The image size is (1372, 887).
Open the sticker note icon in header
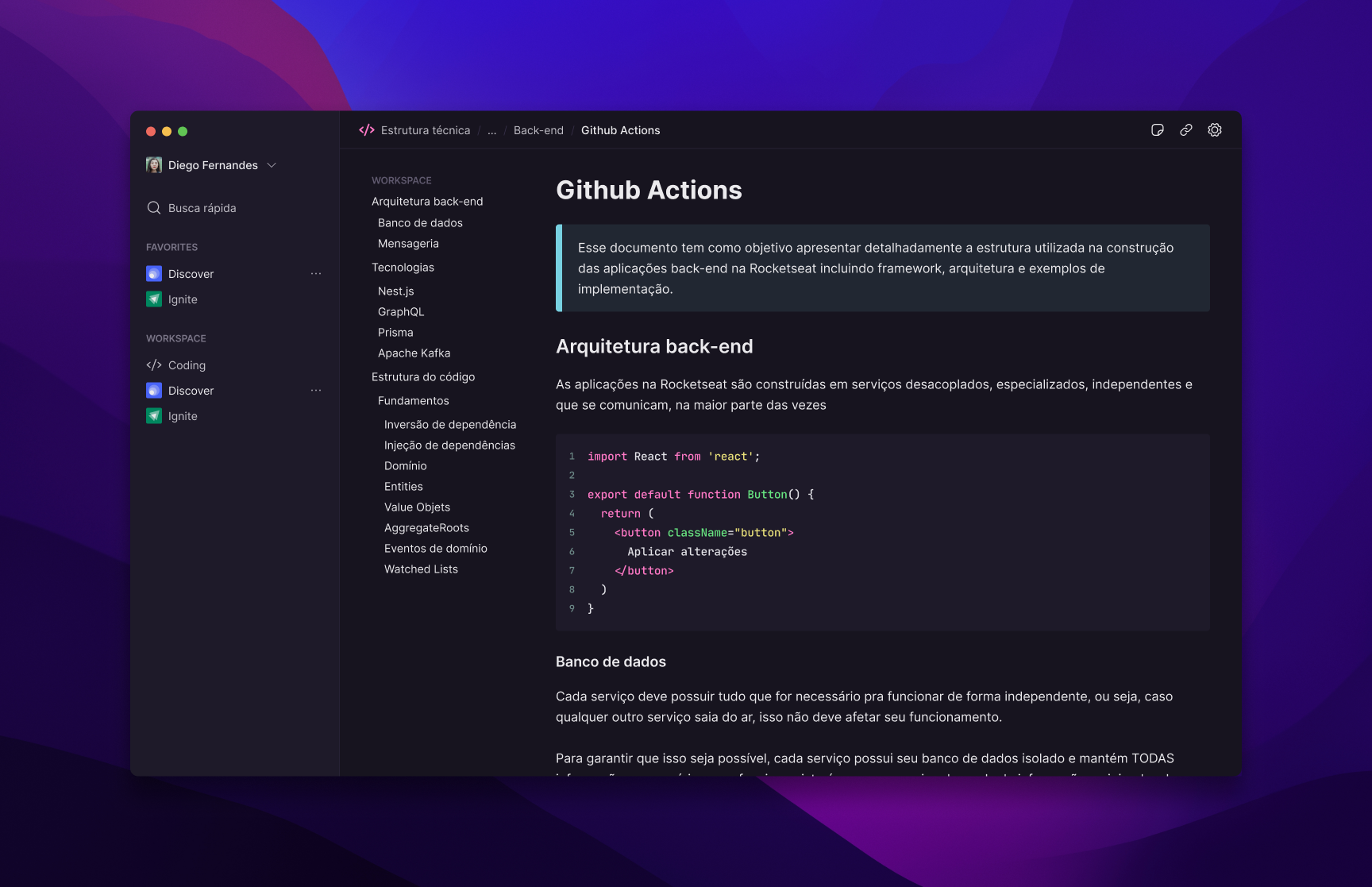point(1157,130)
